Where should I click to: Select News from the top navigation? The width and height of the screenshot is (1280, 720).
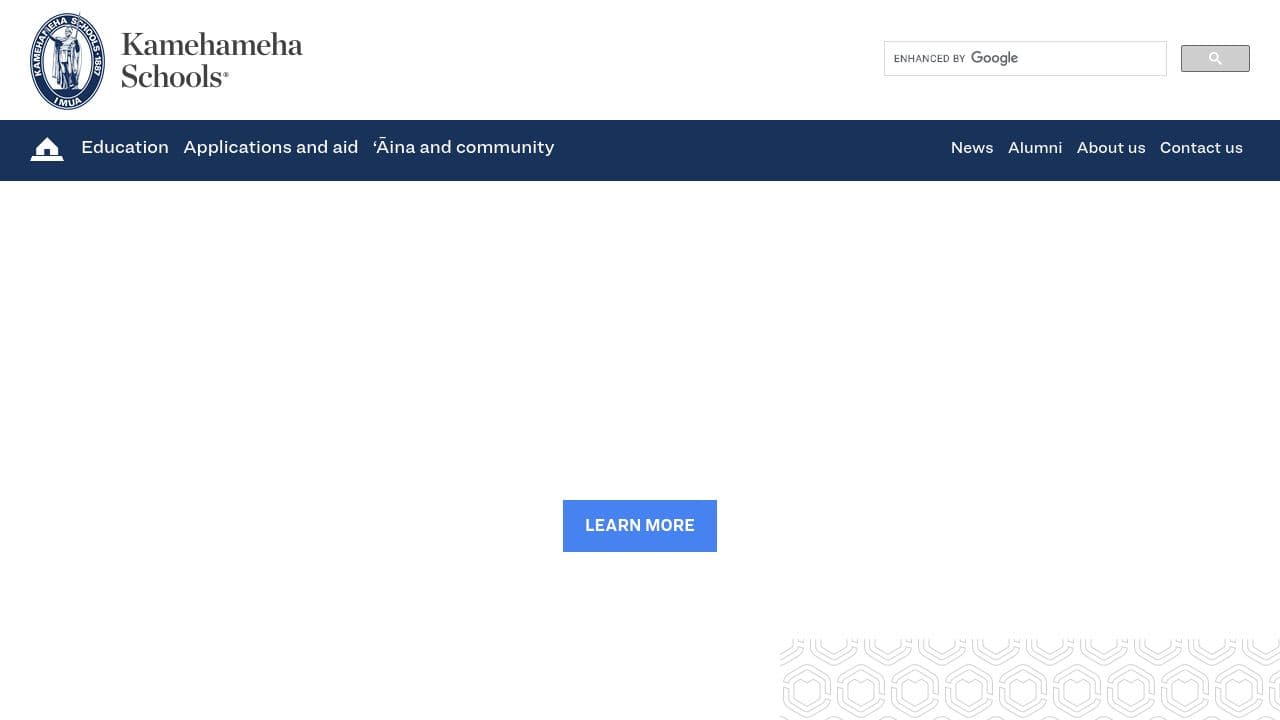click(971, 147)
